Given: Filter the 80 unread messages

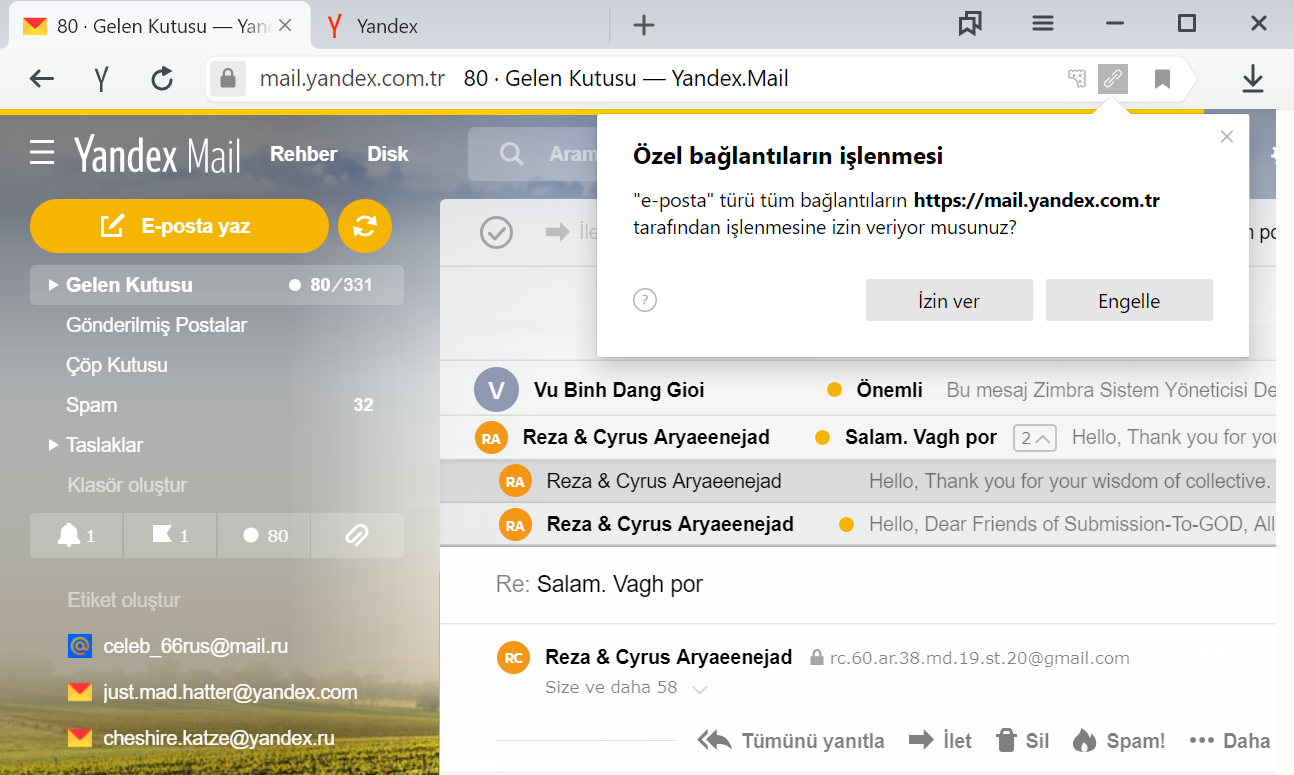Looking at the screenshot, I should click(264, 535).
